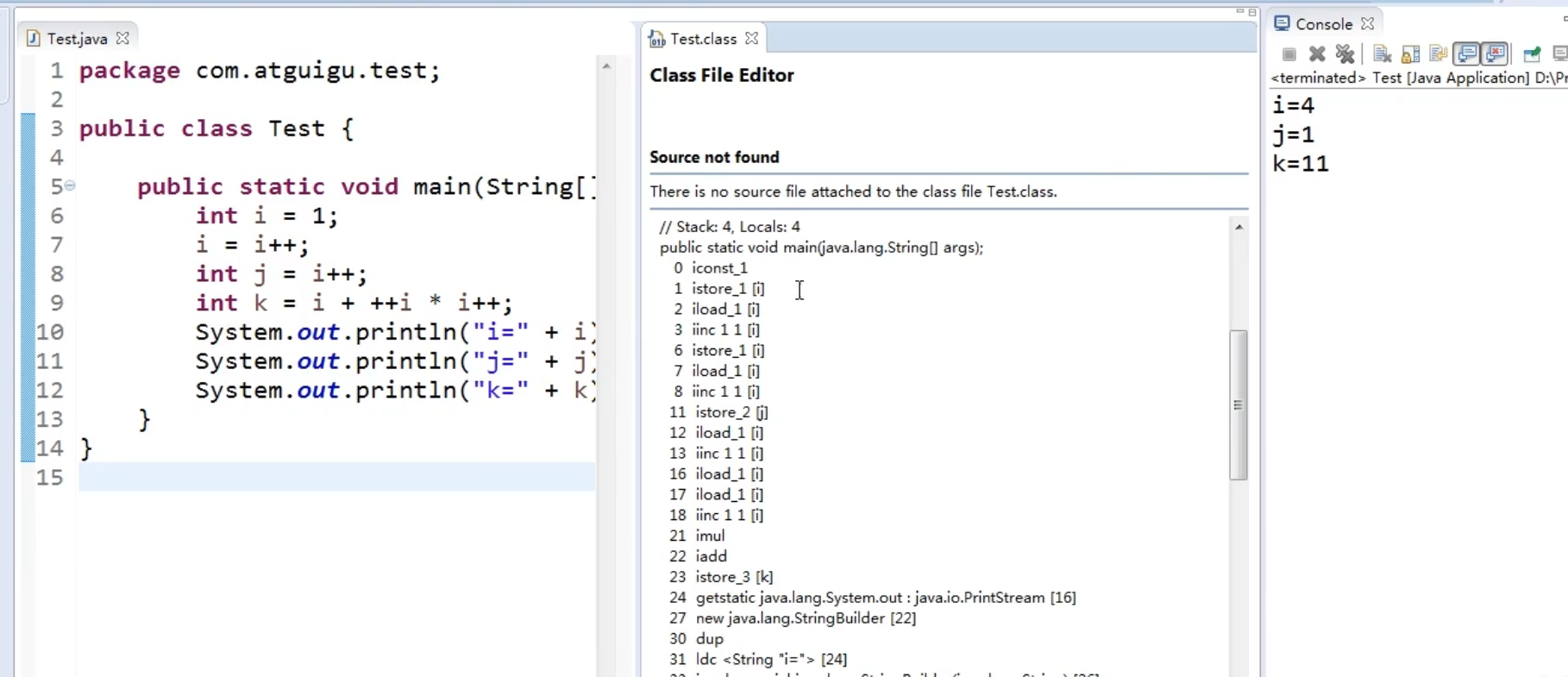Click console output line 'k=11'

[1301, 164]
